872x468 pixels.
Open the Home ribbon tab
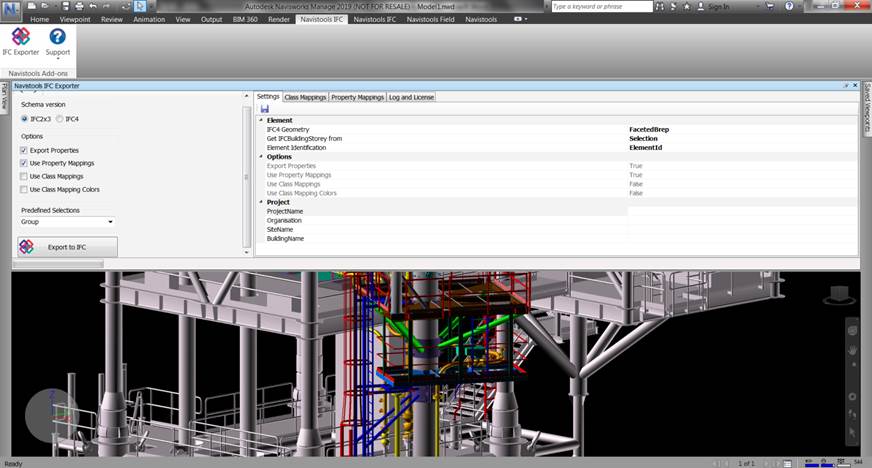tap(39, 19)
